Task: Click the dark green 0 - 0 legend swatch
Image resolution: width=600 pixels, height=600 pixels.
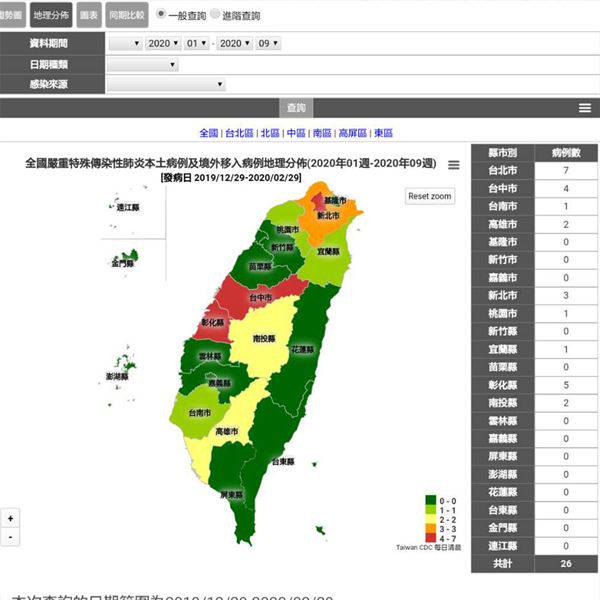Action: coord(430,501)
